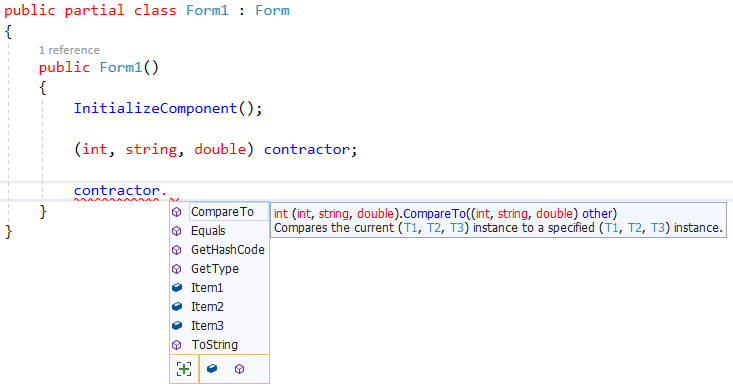Click the Item2 field icon
The width and height of the screenshot is (733, 391).
(x=177, y=307)
